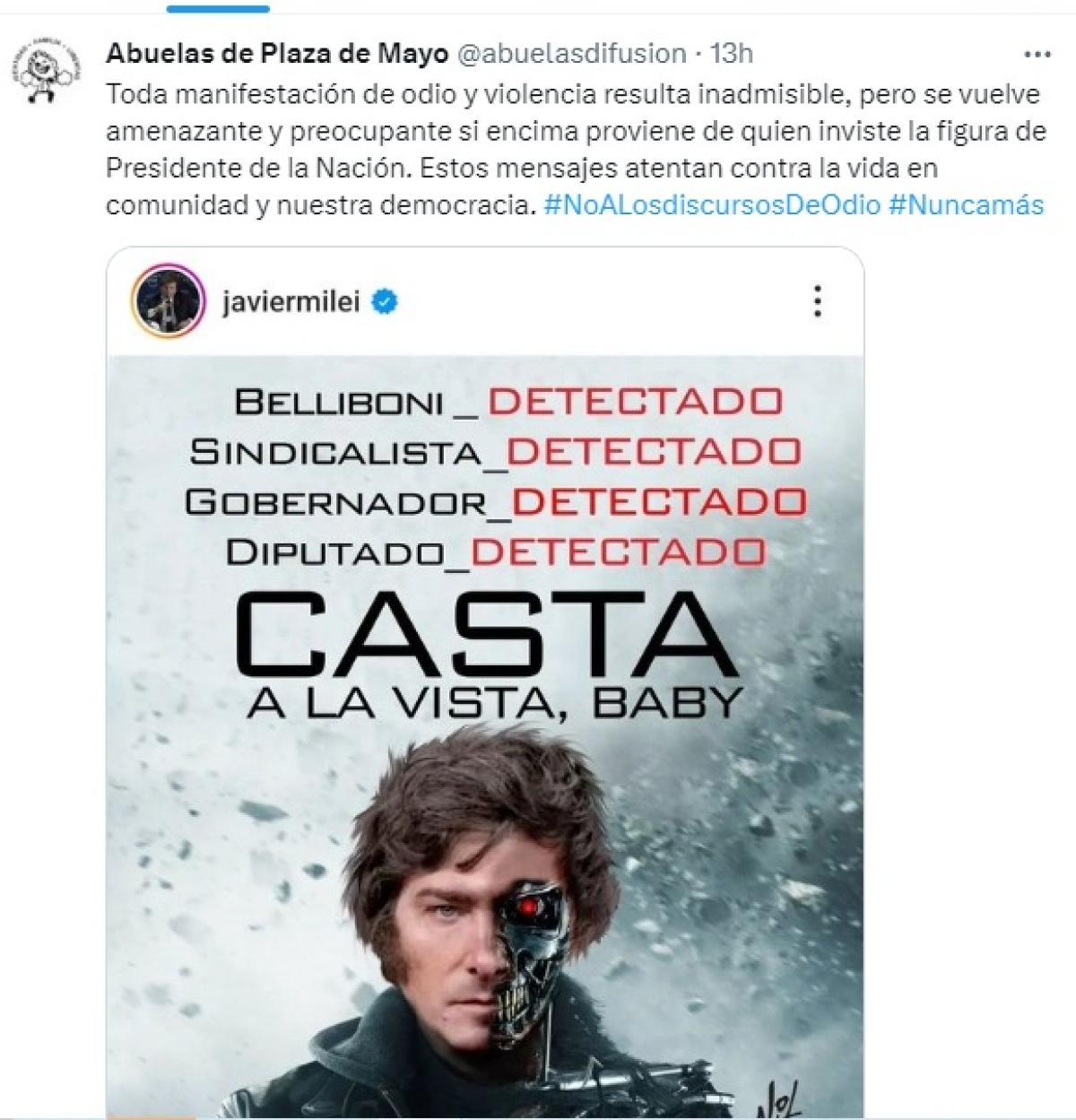
Task: Open the vertical three-dot menu on embedded post
Action: 817,301
